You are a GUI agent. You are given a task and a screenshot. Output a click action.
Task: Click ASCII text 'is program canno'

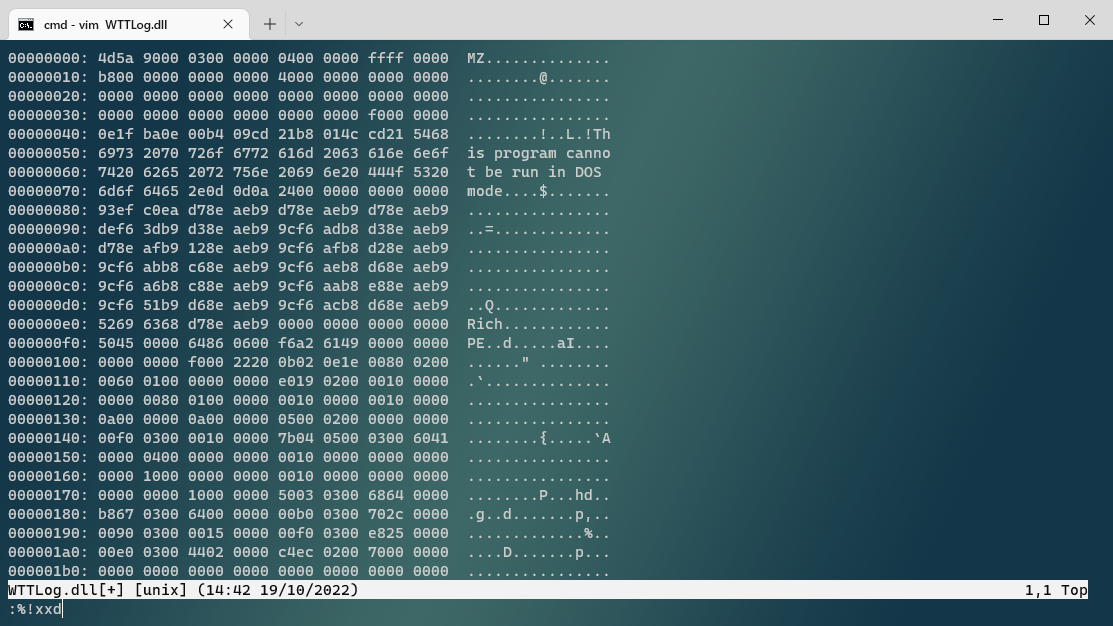tap(539, 153)
